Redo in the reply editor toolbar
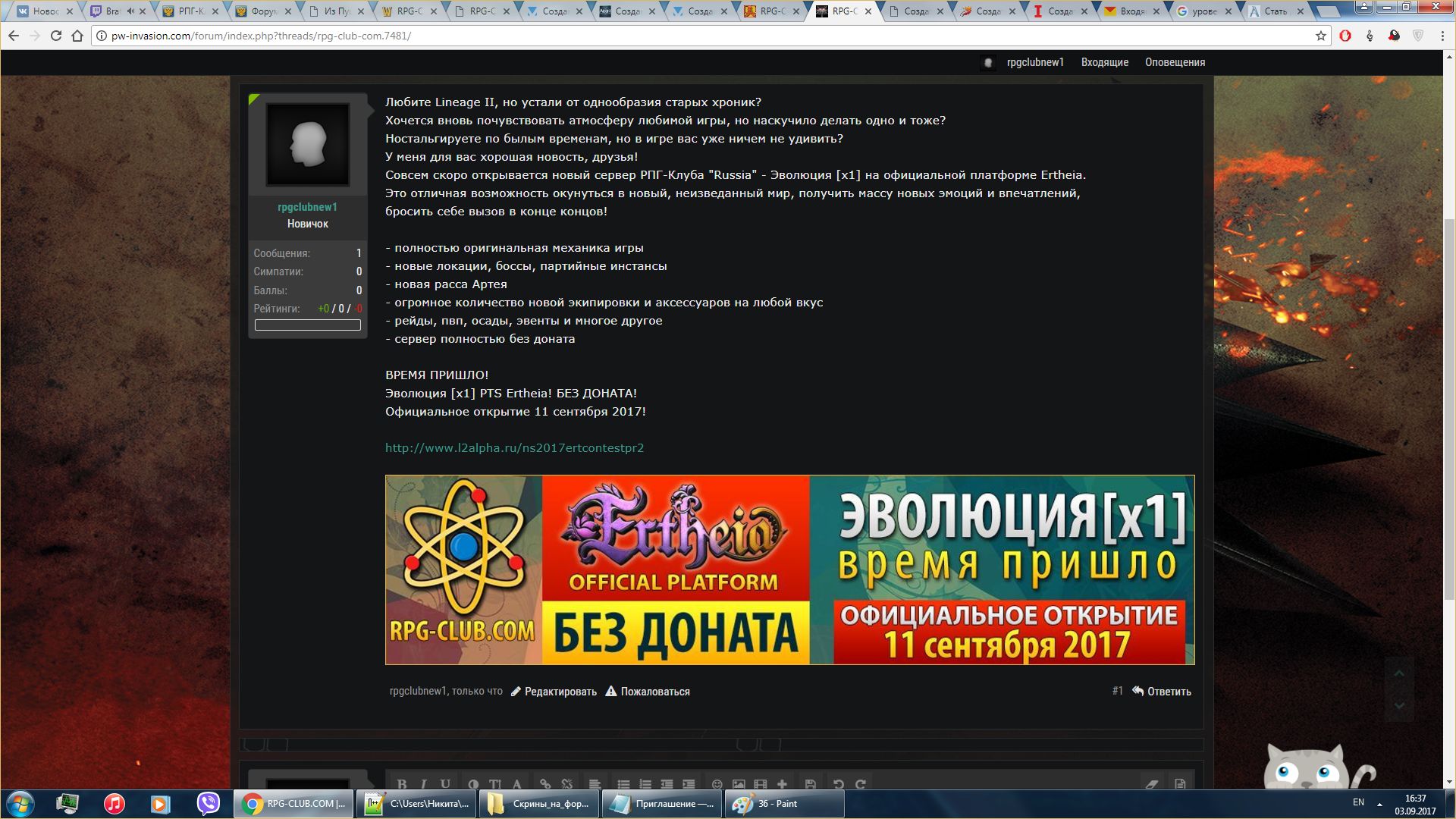Viewport: 1456px width, 819px height. tap(860, 784)
